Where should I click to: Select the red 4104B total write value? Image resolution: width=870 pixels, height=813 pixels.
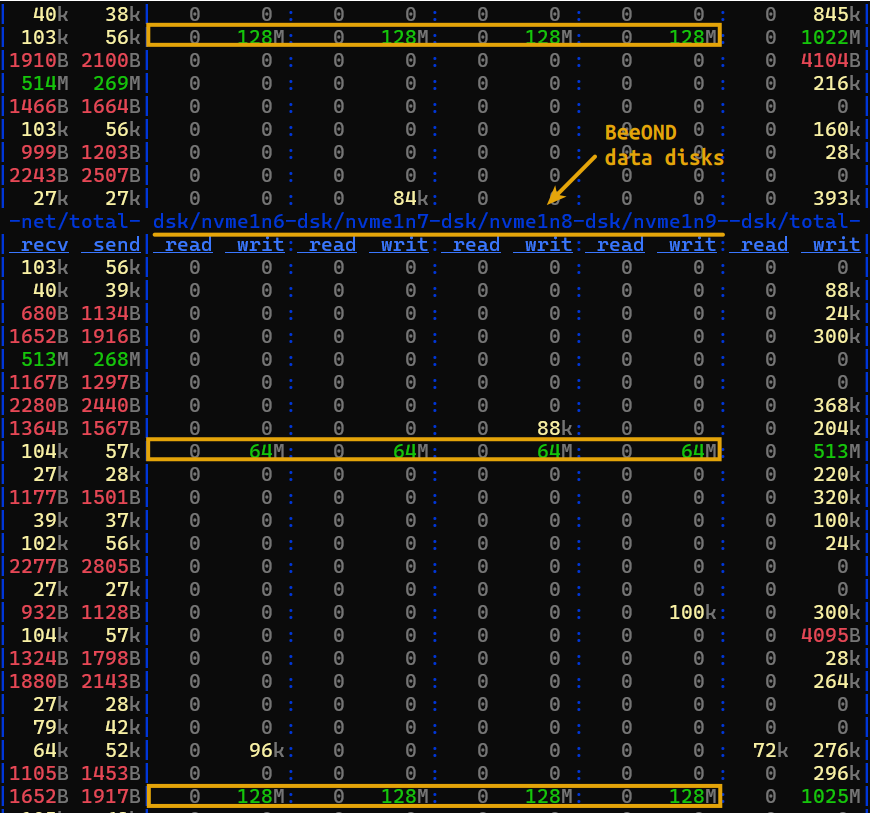tap(831, 60)
